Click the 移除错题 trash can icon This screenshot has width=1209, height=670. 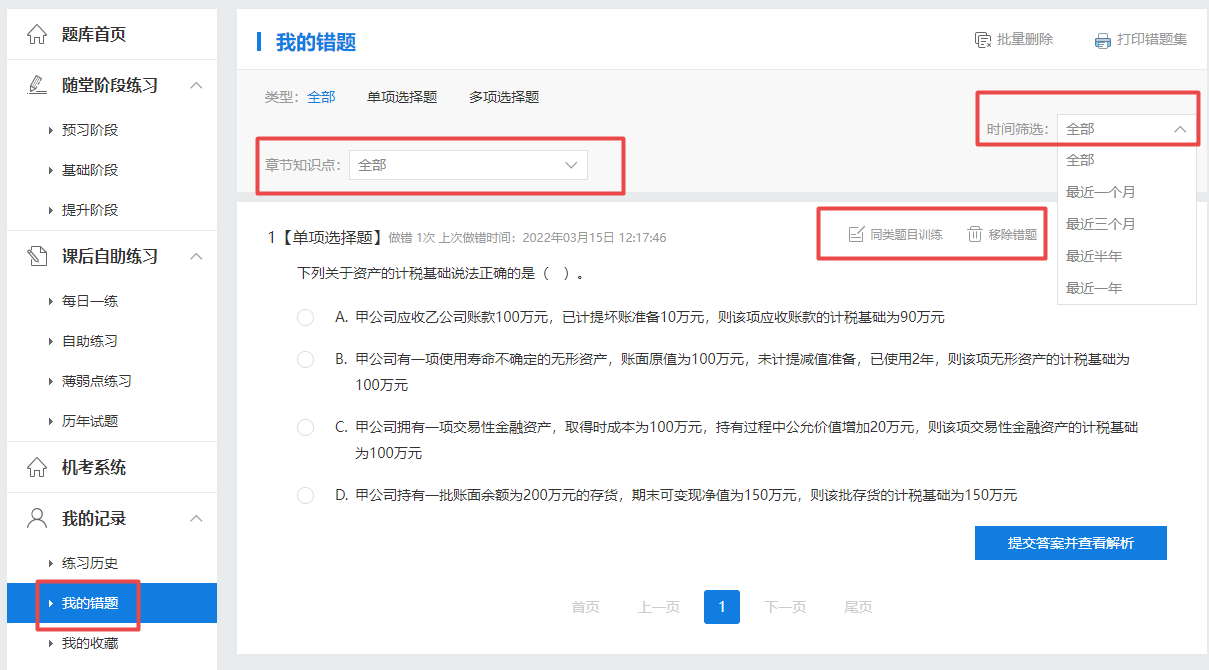[x=975, y=234]
